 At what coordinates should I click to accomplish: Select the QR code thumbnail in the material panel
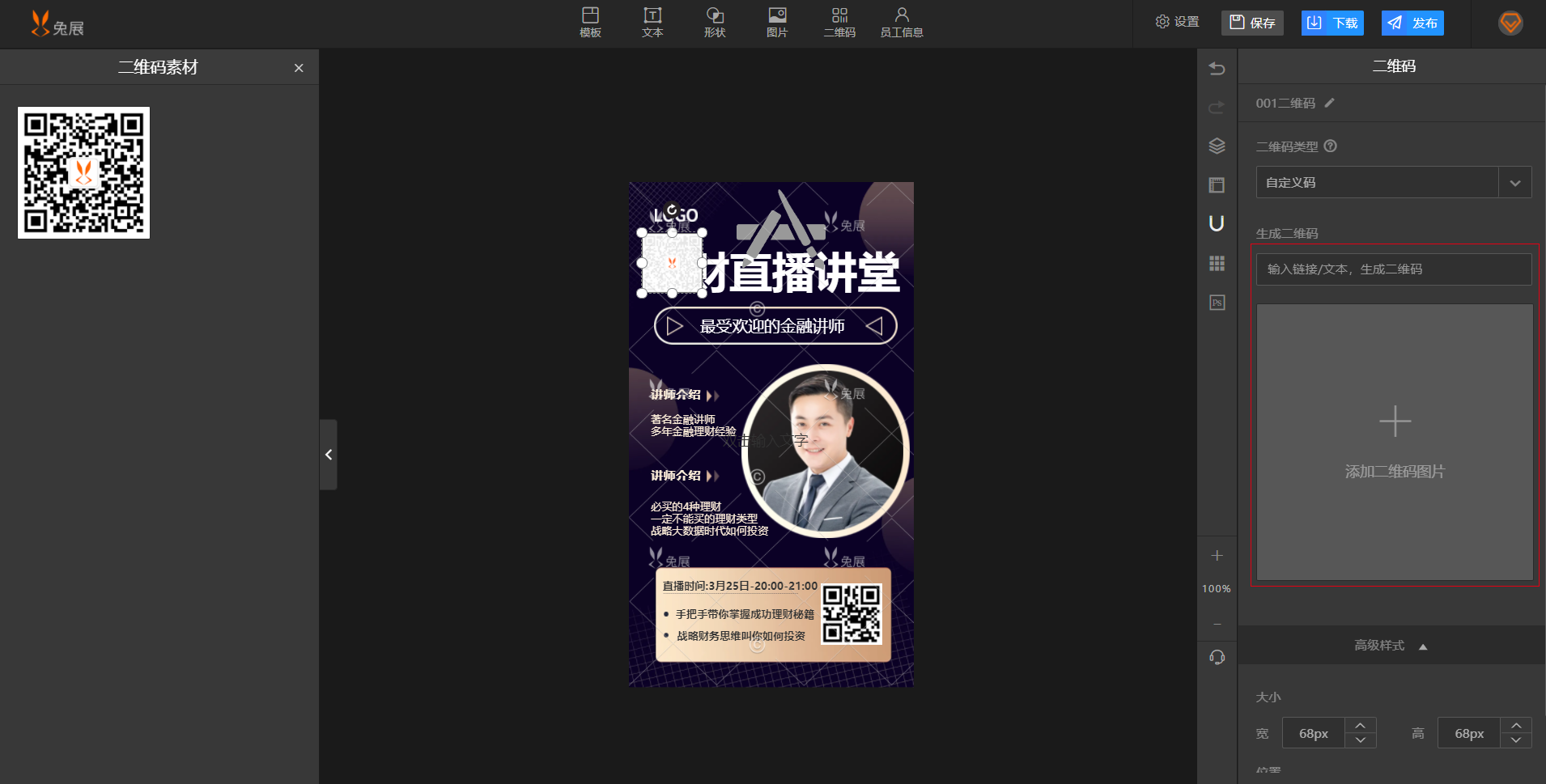pyautogui.click(x=83, y=173)
